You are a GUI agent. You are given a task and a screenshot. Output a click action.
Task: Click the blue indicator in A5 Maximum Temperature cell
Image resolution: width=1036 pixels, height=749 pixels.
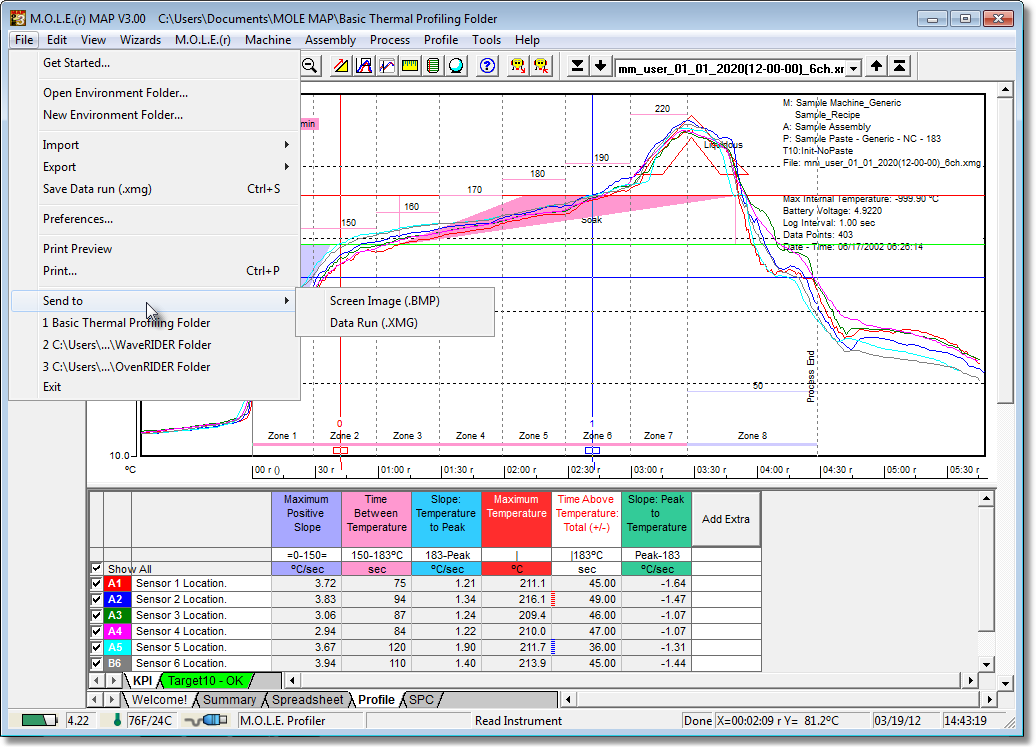pos(553,647)
